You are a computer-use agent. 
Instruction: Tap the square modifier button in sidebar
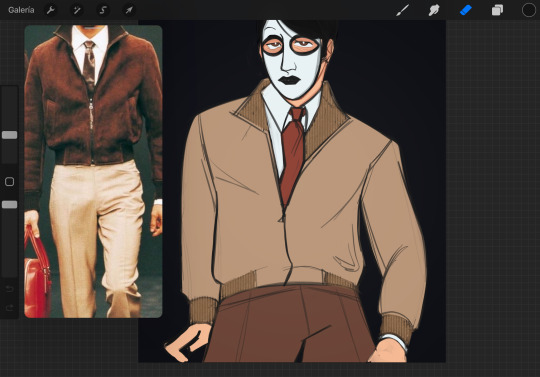tap(9, 181)
